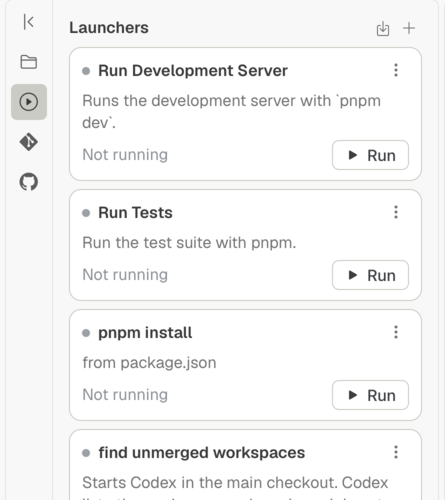445x500 pixels.
Task: Click status dot beside Run Development Server
Action: coord(86,71)
